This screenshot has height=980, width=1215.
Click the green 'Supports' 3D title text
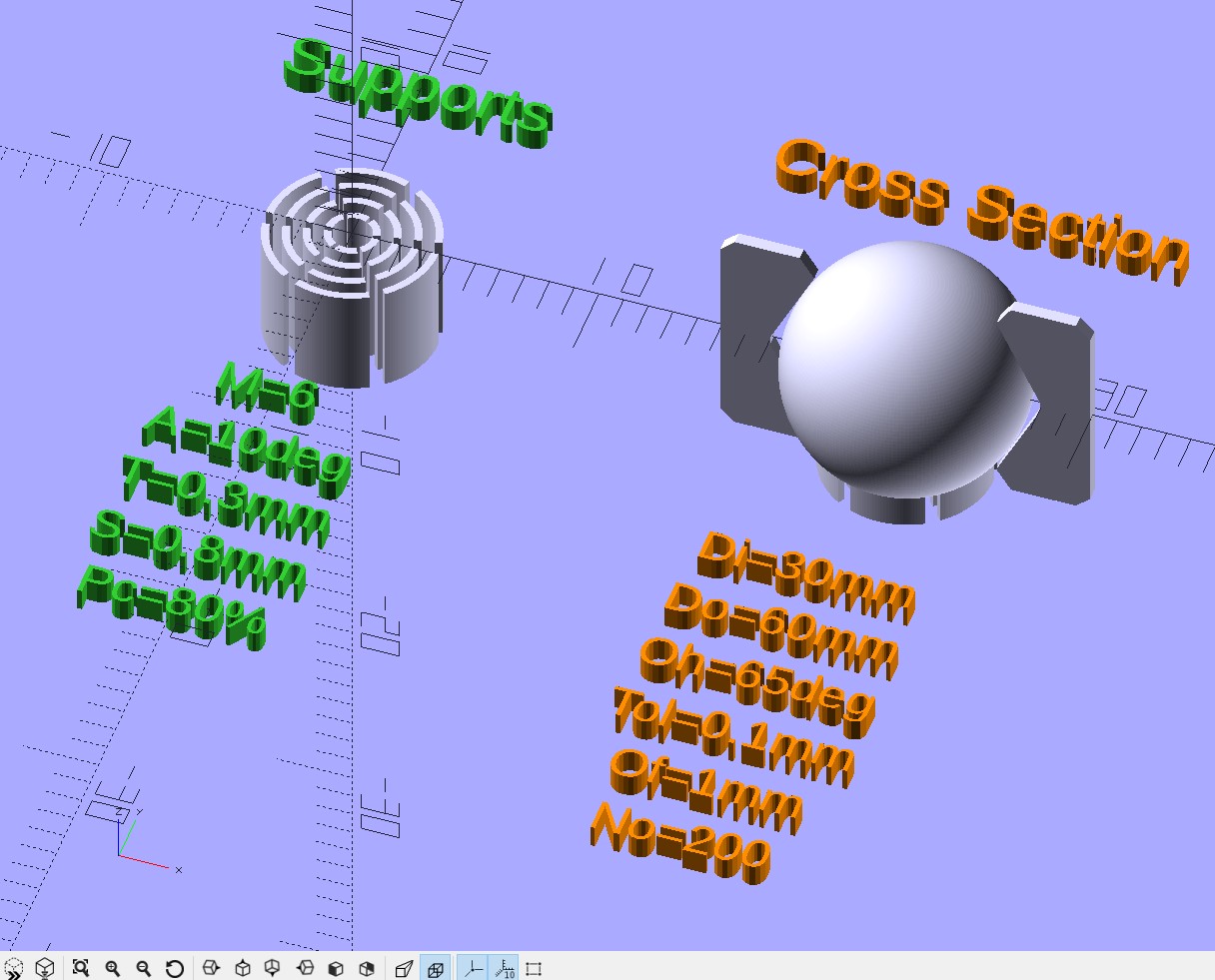[418, 94]
